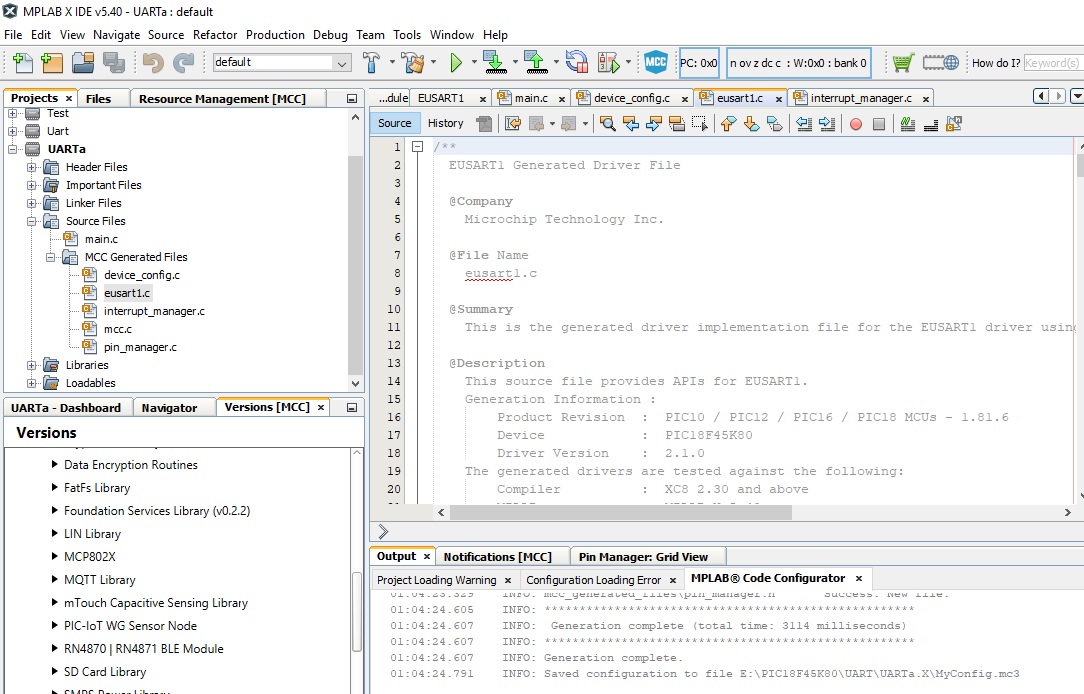1084x694 pixels.
Task: Click the Shift Line Right icon
Action: (x=827, y=124)
